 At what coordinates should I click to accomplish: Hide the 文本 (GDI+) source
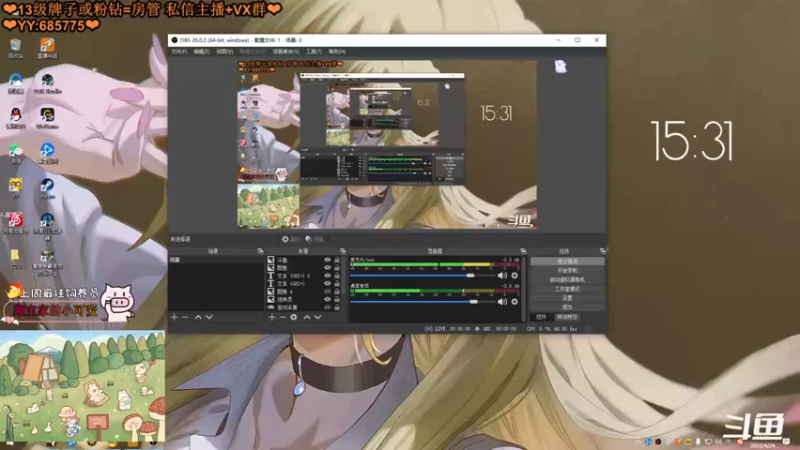click(x=328, y=284)
